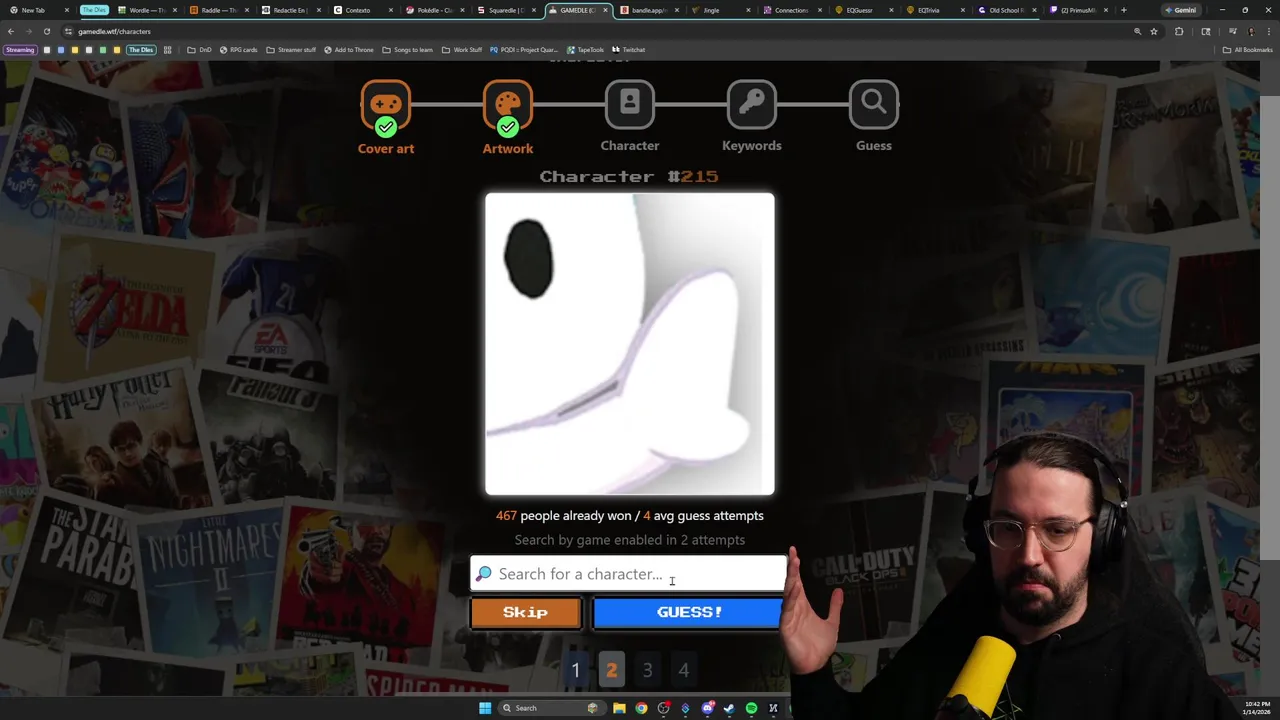Click the blurred character artwork image

click(630, 345)
